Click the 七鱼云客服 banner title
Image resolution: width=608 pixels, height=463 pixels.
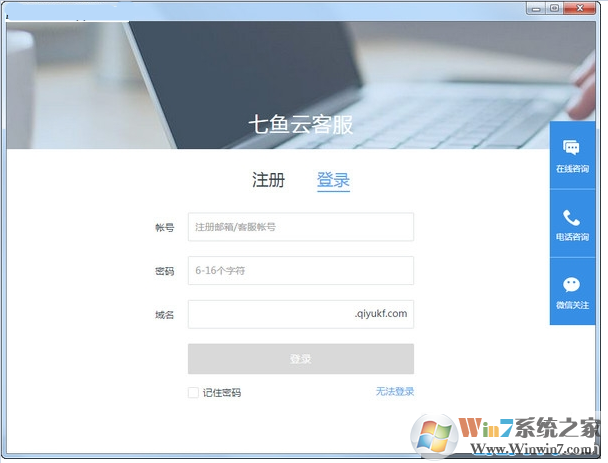[301, 124]
